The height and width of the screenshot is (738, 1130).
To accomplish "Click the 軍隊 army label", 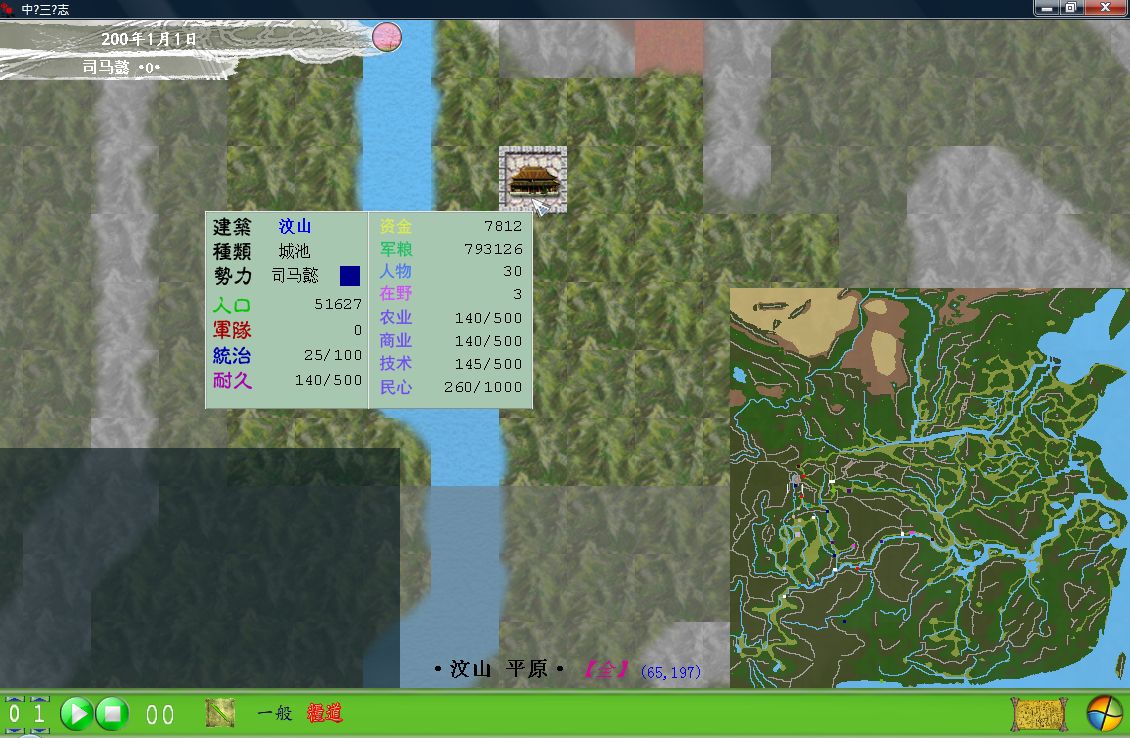I will click(x=231, y=330).
